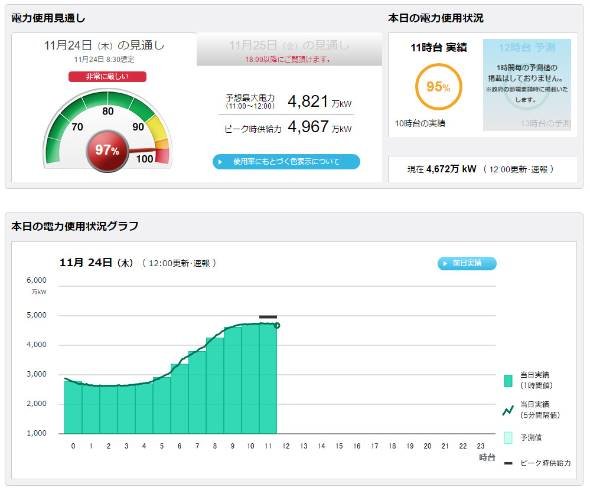This screenshot has width=590, height=494.
Task: Click the 10時台の実績 label
Action: pyautogui.click(x=420, y=123)
